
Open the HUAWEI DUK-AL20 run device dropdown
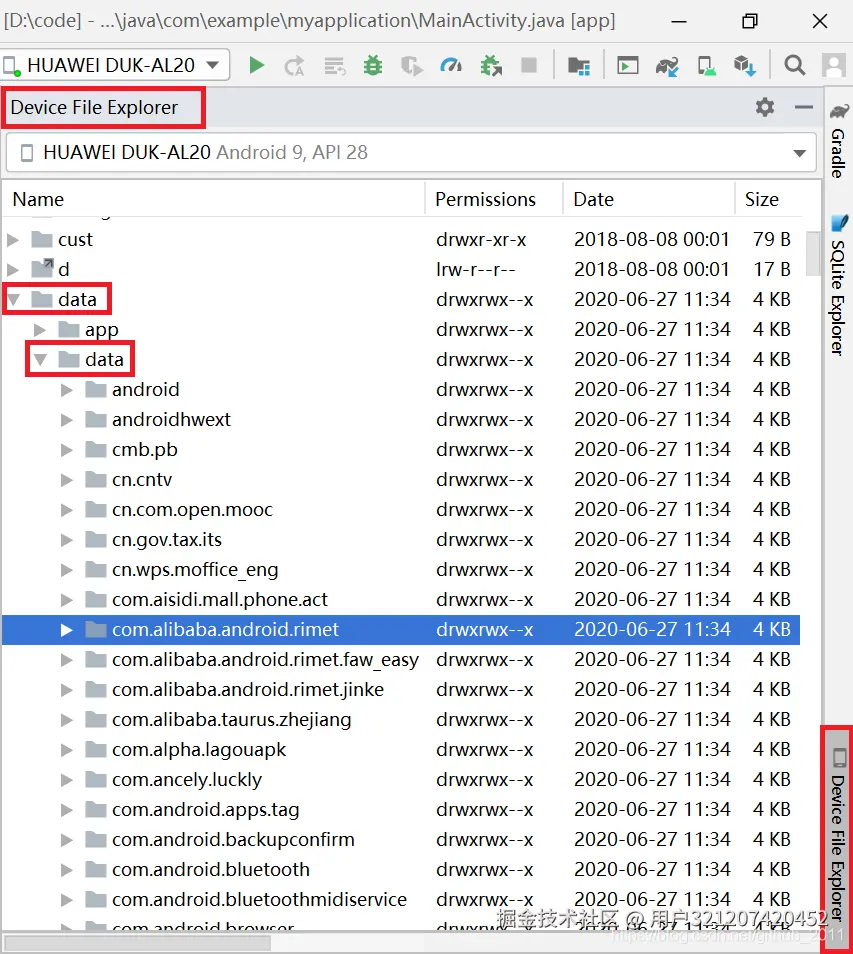click(116, 65)
